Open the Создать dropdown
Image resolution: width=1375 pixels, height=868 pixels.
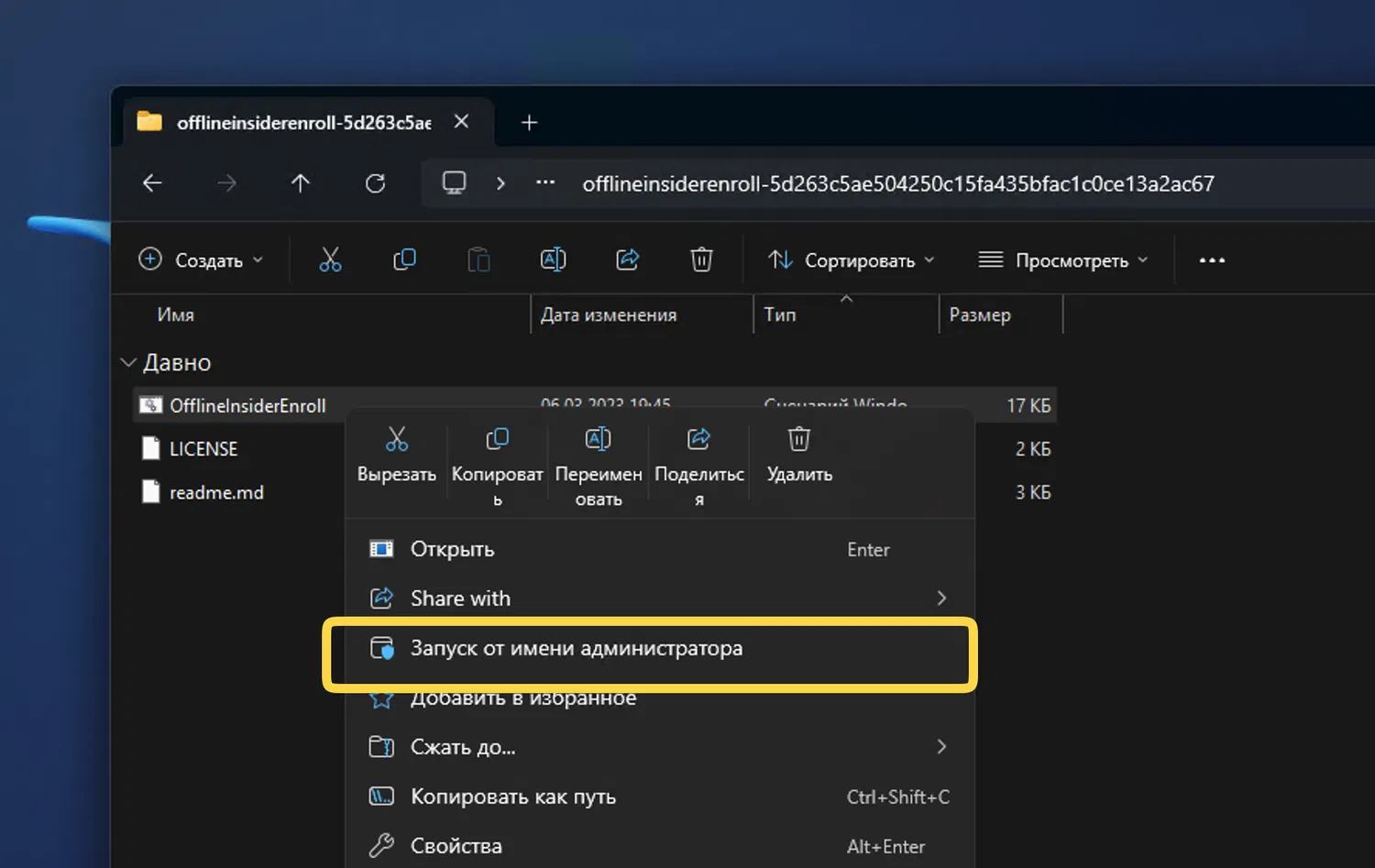[x=201, y=260]
